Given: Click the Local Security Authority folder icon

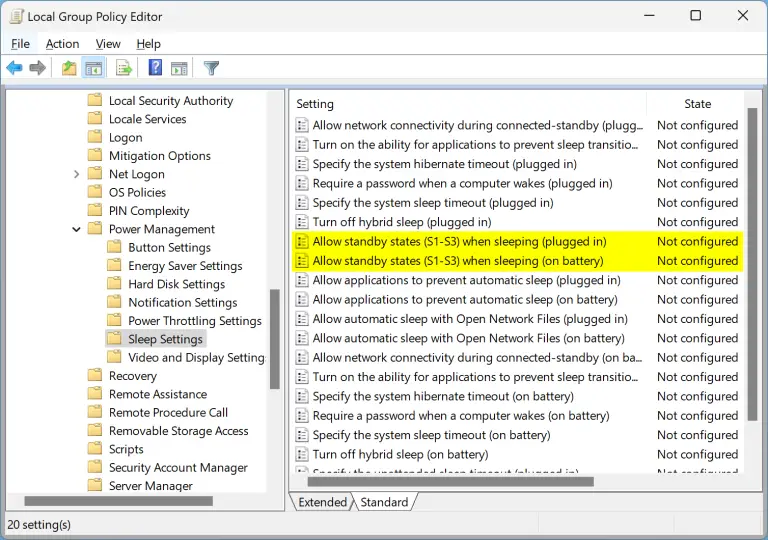Looking at the screenshot, I should 95,100.
